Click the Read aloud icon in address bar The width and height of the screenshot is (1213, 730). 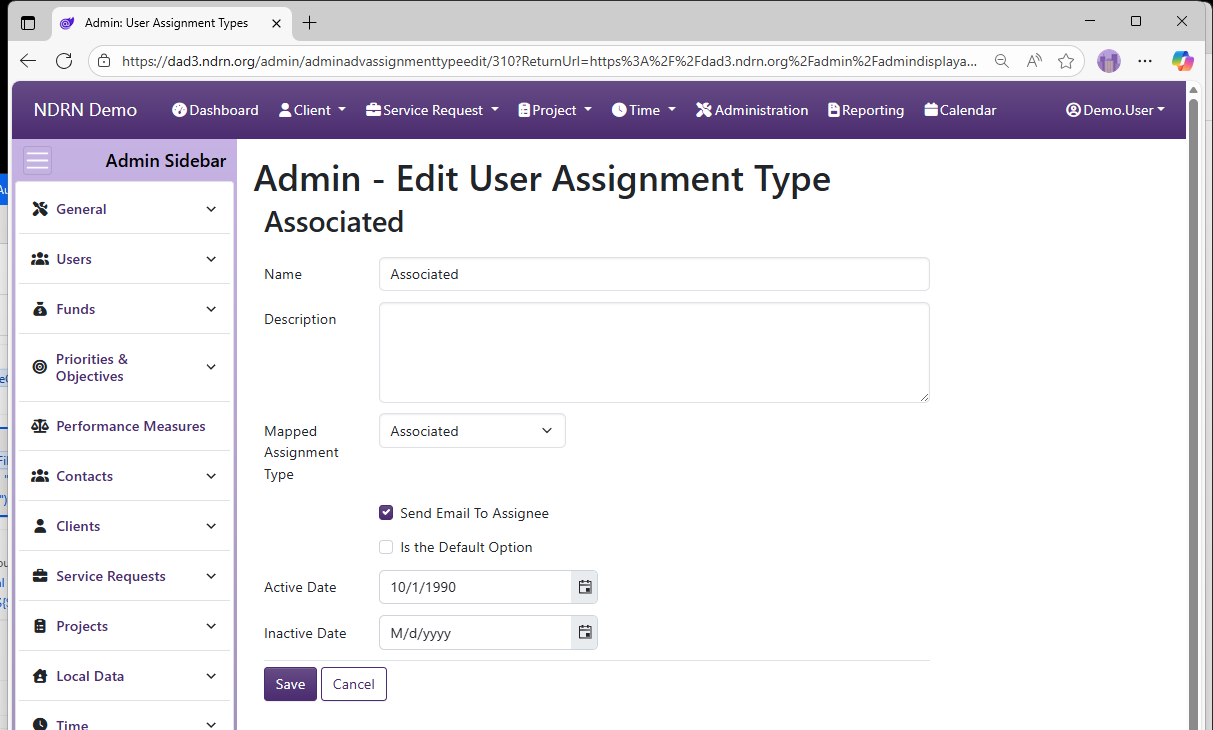pos(1034,61)
